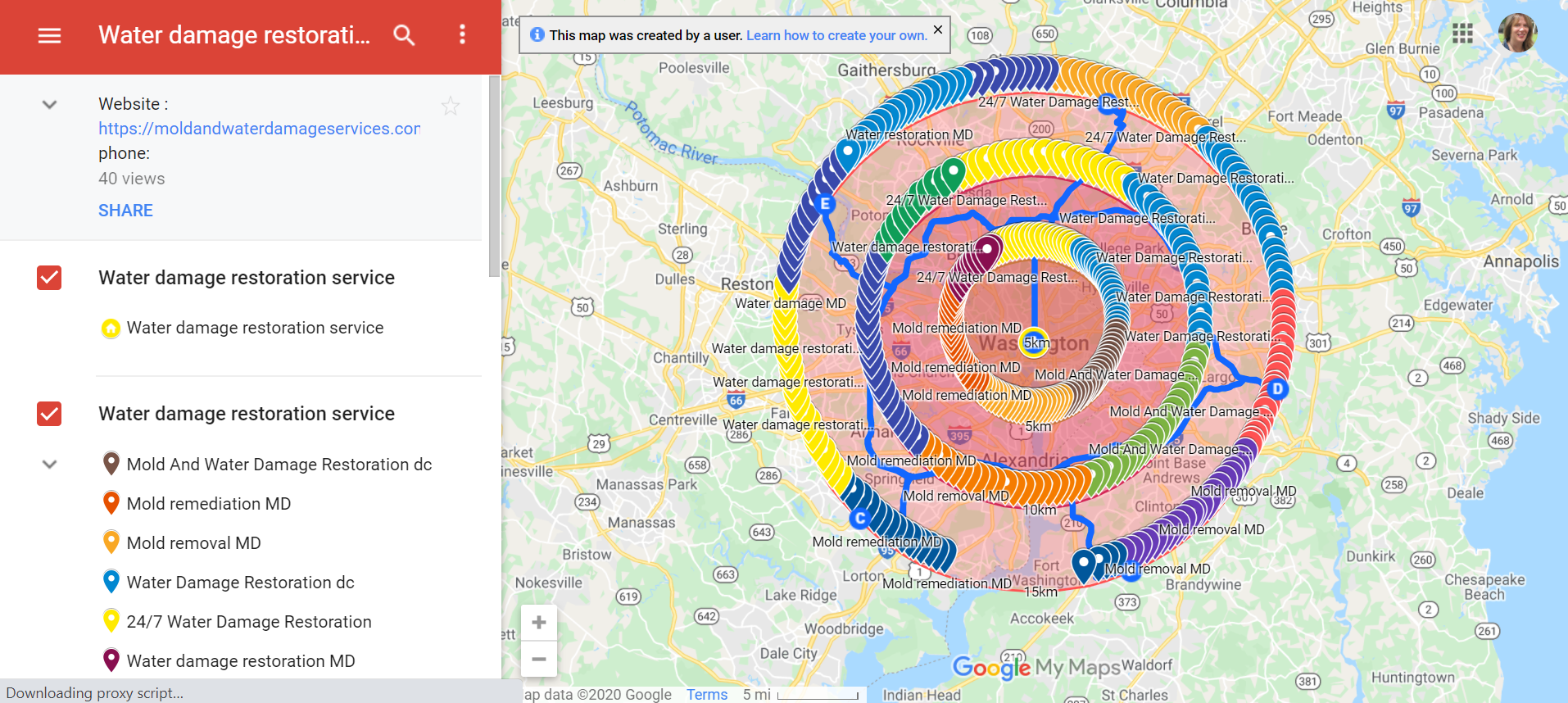This screenshot has width=1568, height=703.
Task: Click the SHARE button
Action: pyautogui.click(x=125, y=211)
